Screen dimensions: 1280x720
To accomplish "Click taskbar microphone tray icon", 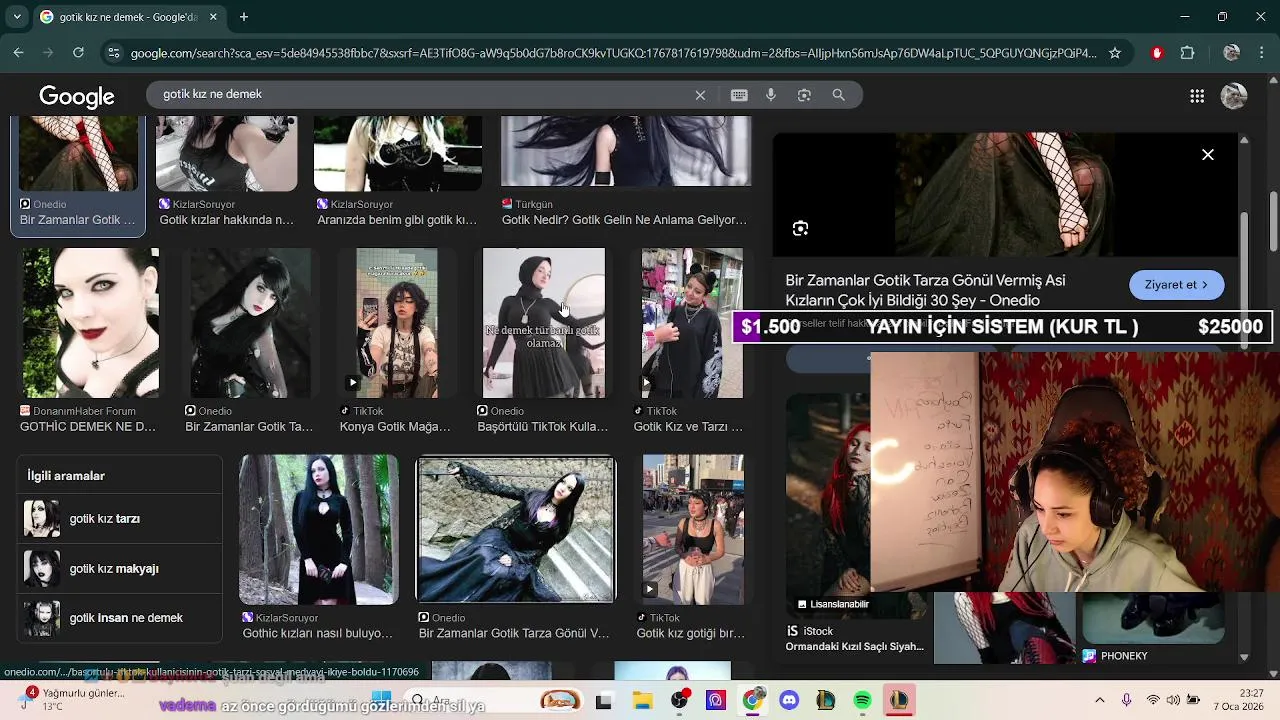I will tap(1127, 701).
